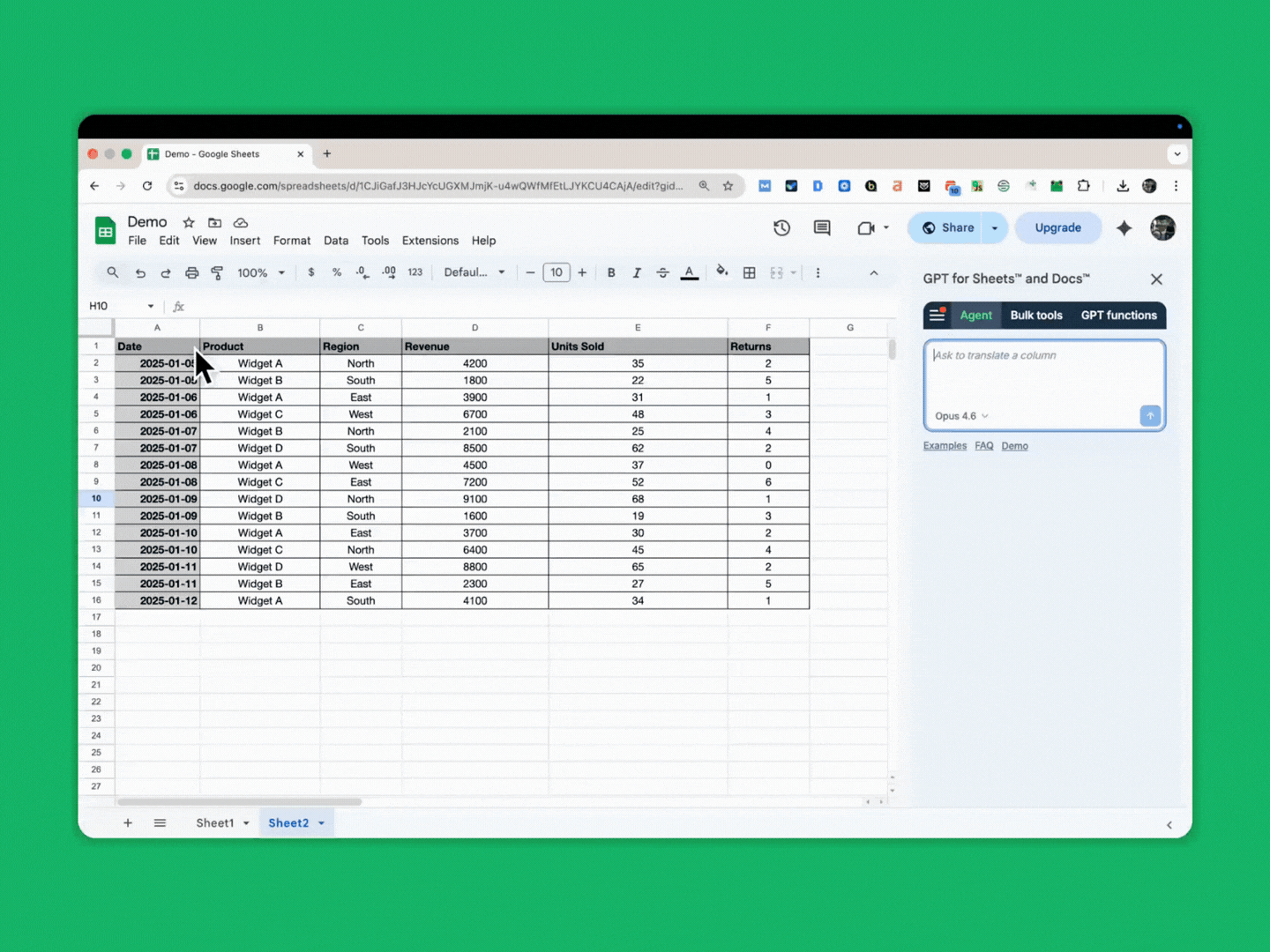Screen dimensions: 1270x952
Task: Open the text color picker
Action: point(689,272)
